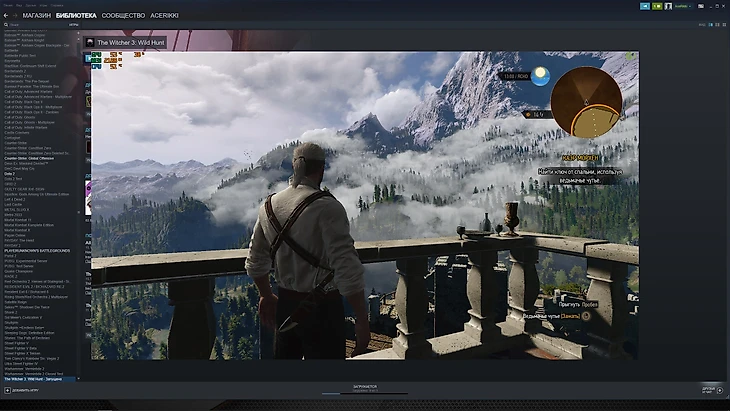
Task: Click The Witcher 3: Wild Hunt title
Action: coord(131,42)
